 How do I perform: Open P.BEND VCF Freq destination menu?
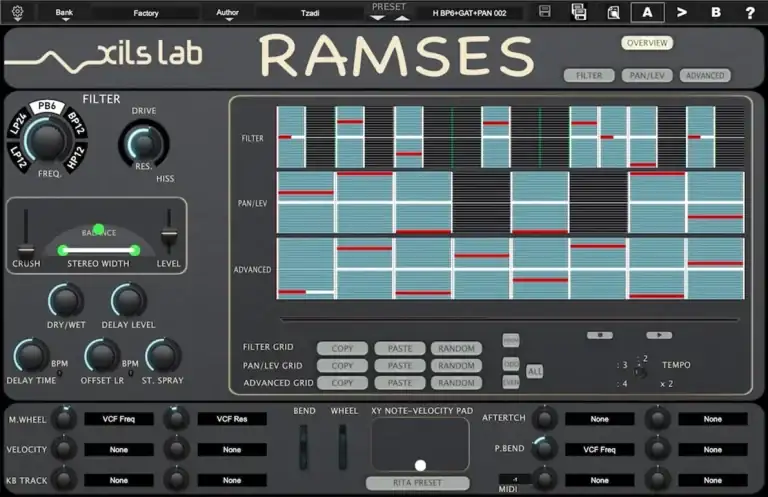(599, 450)
